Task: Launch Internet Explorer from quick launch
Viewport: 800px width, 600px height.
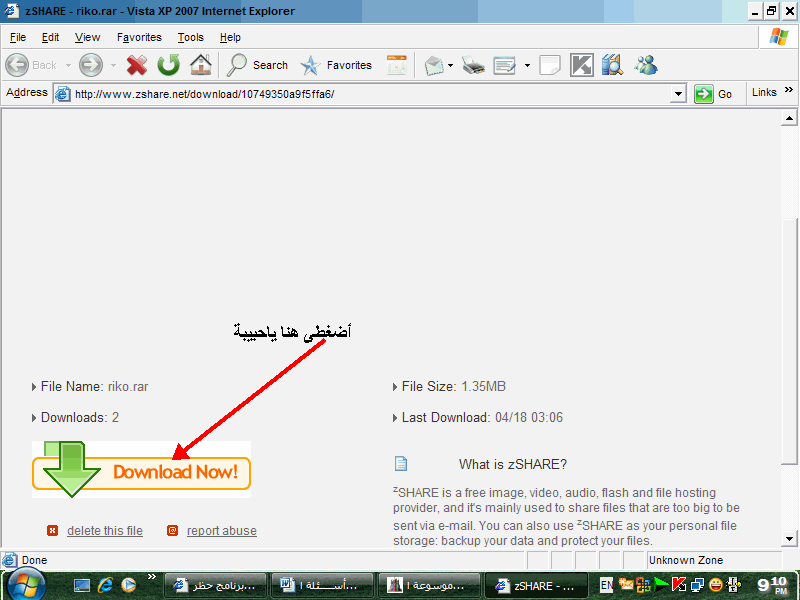Action: (106, 585)
